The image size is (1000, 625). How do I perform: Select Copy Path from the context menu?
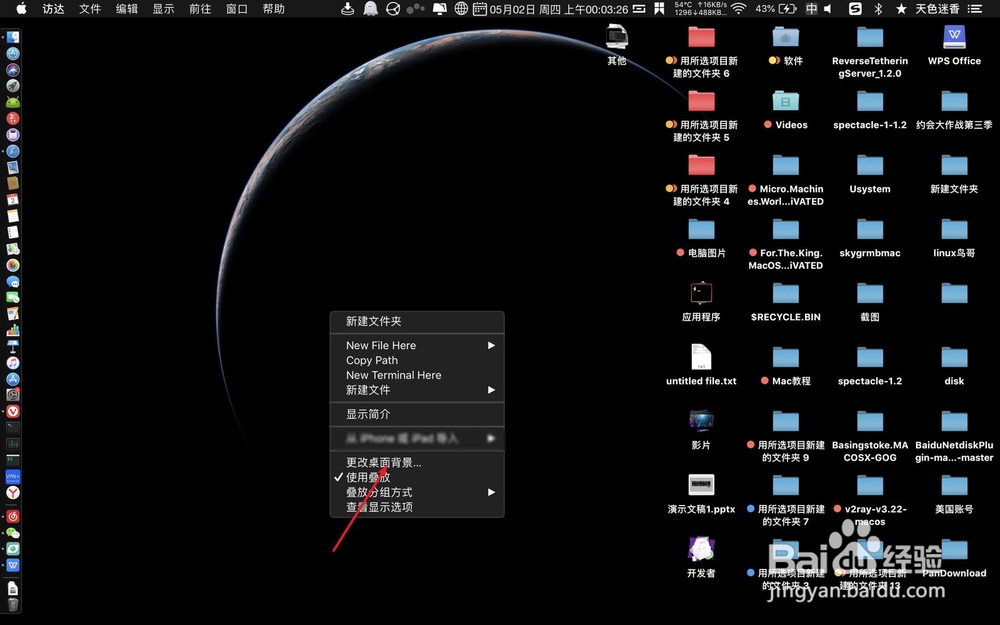tap(372, 360)
